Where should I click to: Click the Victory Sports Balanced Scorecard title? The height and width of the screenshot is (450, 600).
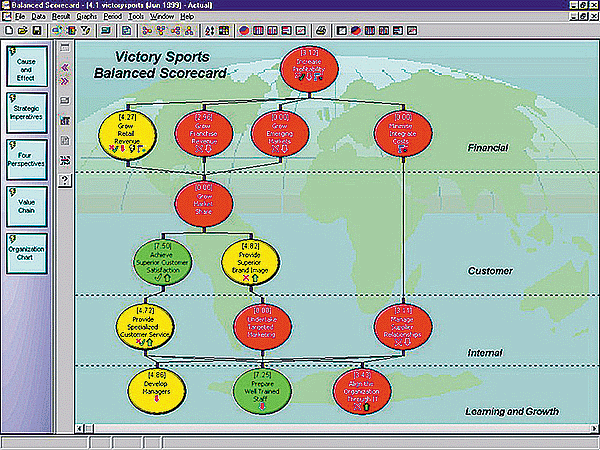(x=161, y=65)
